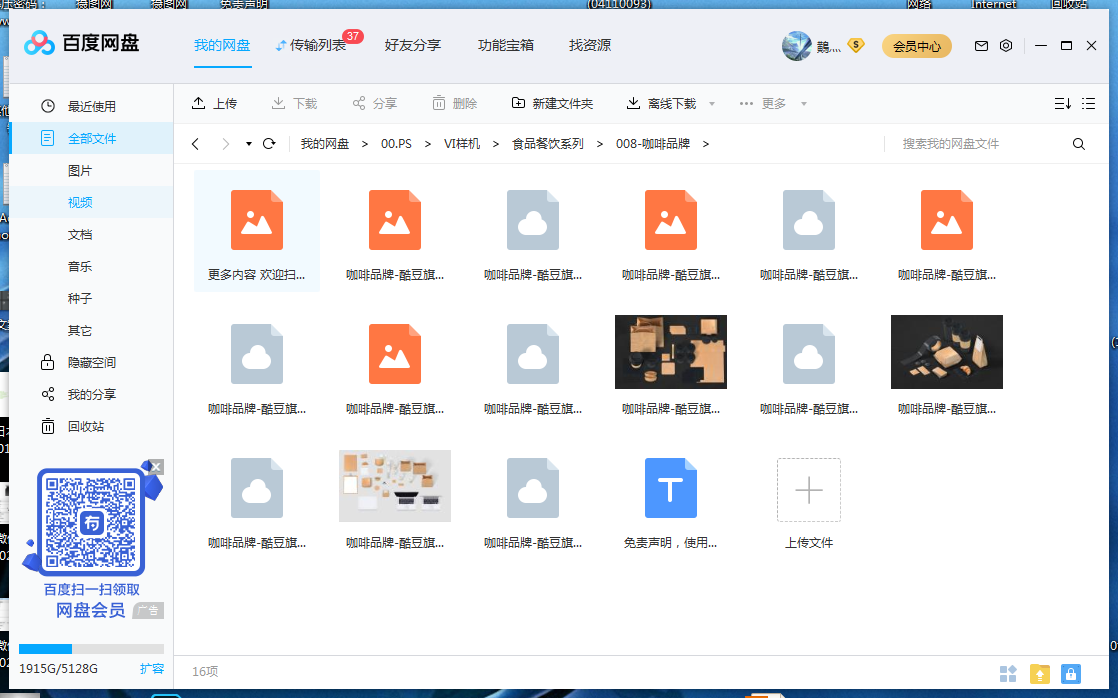The image size is (1118, 698).
Task: Click the 删除 delete toolbar button
Action: click(455, 103)
